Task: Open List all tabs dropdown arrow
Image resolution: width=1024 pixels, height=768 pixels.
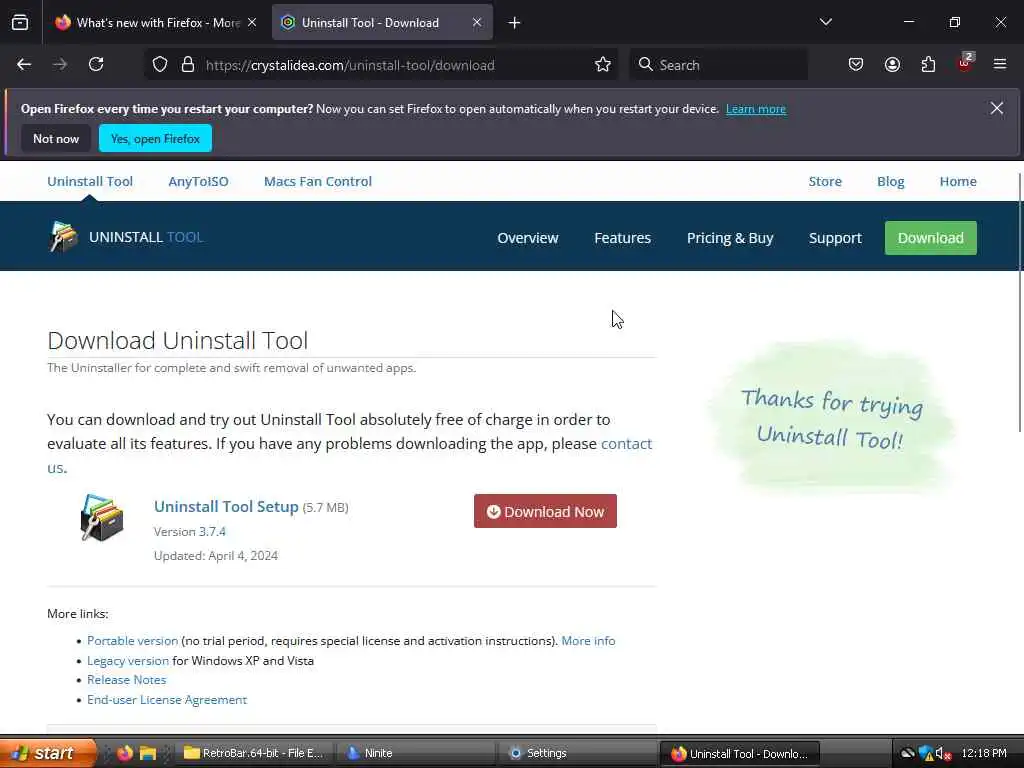Action: pyautogui.click(x=825, y=22)
